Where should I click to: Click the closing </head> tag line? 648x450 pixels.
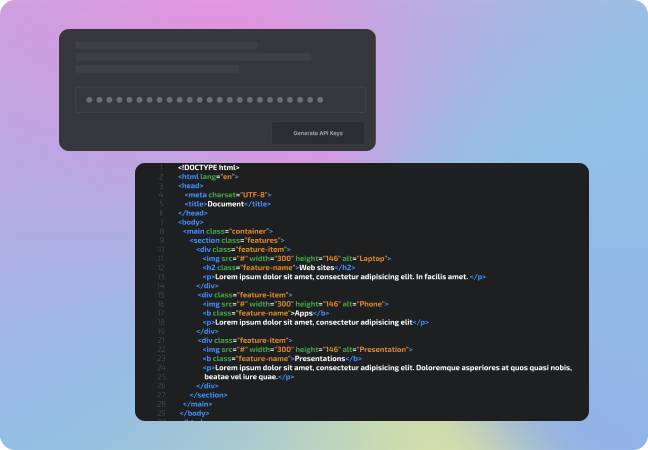point(193,213)
